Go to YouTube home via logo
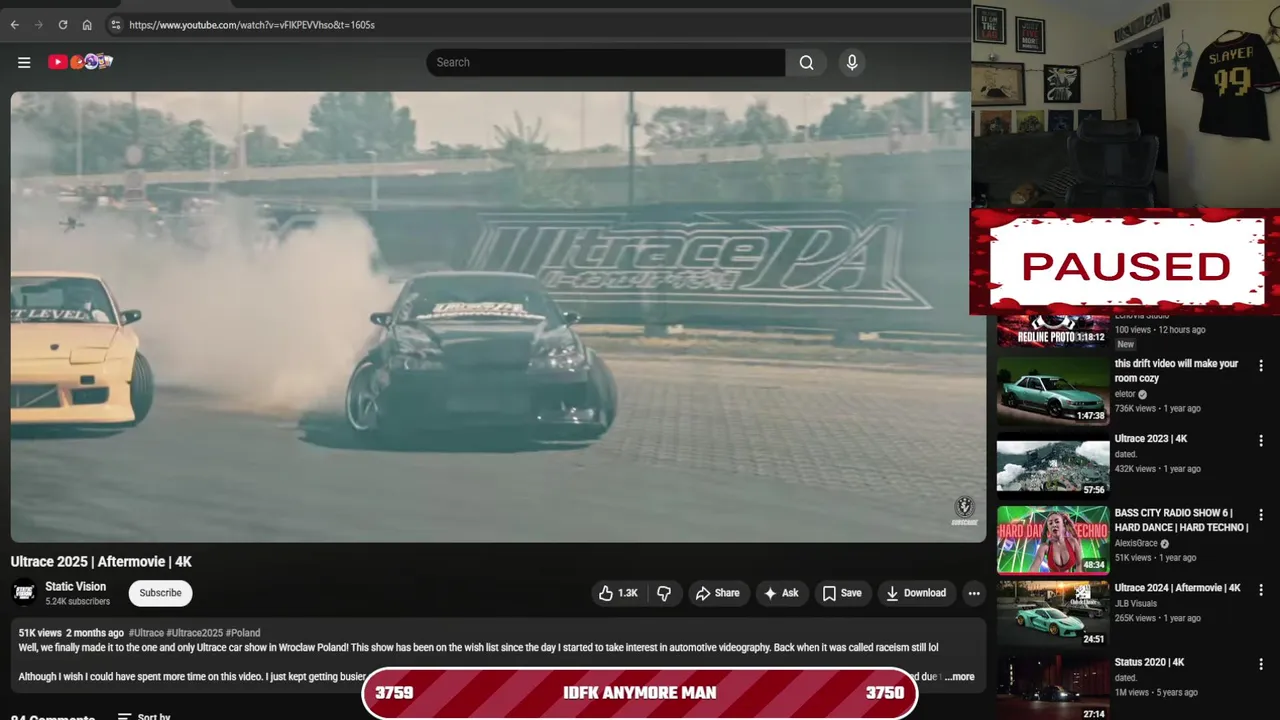This screenshot has width=1280, height=720. pos(80,62)
